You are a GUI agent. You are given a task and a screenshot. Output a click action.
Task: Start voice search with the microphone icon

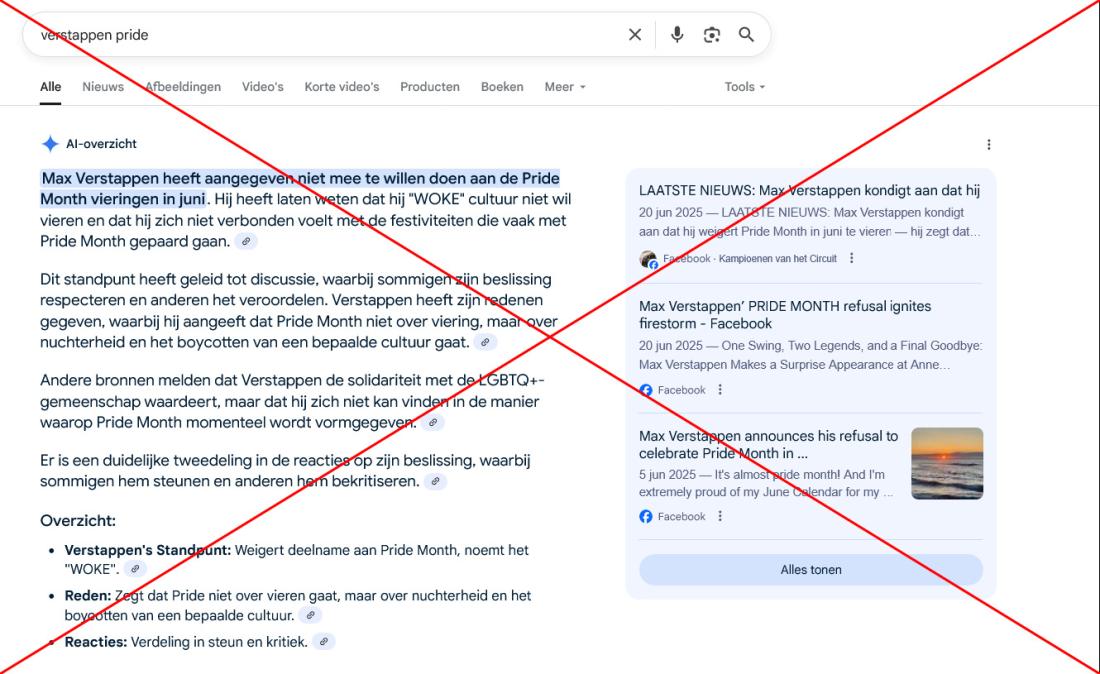click(677, 34)
